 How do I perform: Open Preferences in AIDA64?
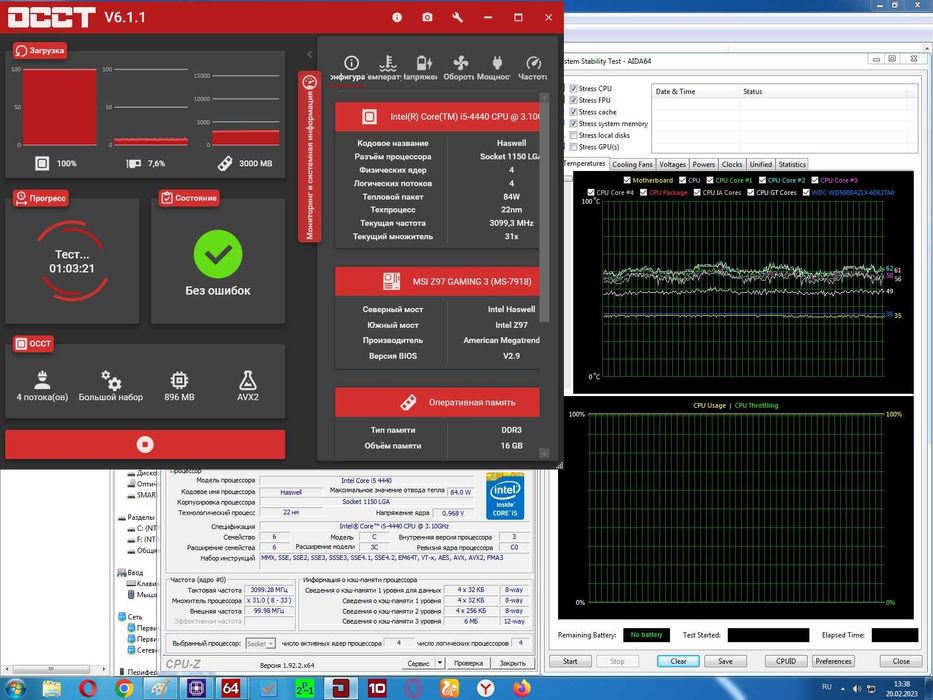[x=833, y=661]
